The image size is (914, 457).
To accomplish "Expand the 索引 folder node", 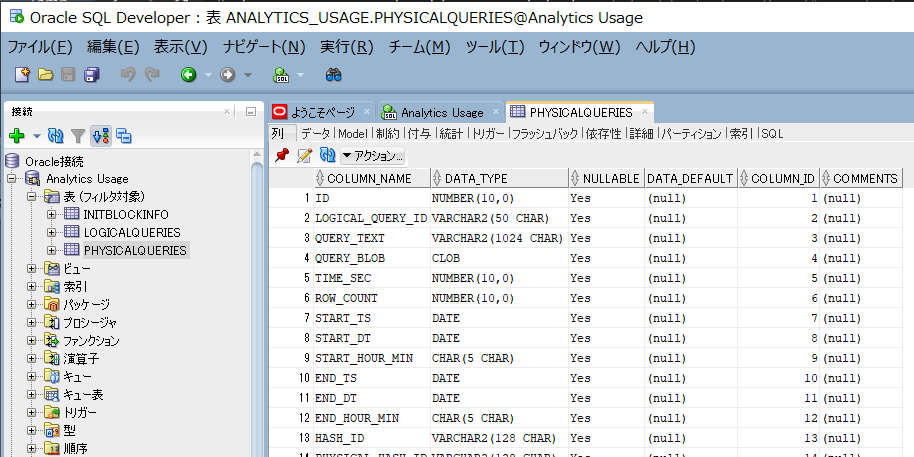I will (32, 287).
